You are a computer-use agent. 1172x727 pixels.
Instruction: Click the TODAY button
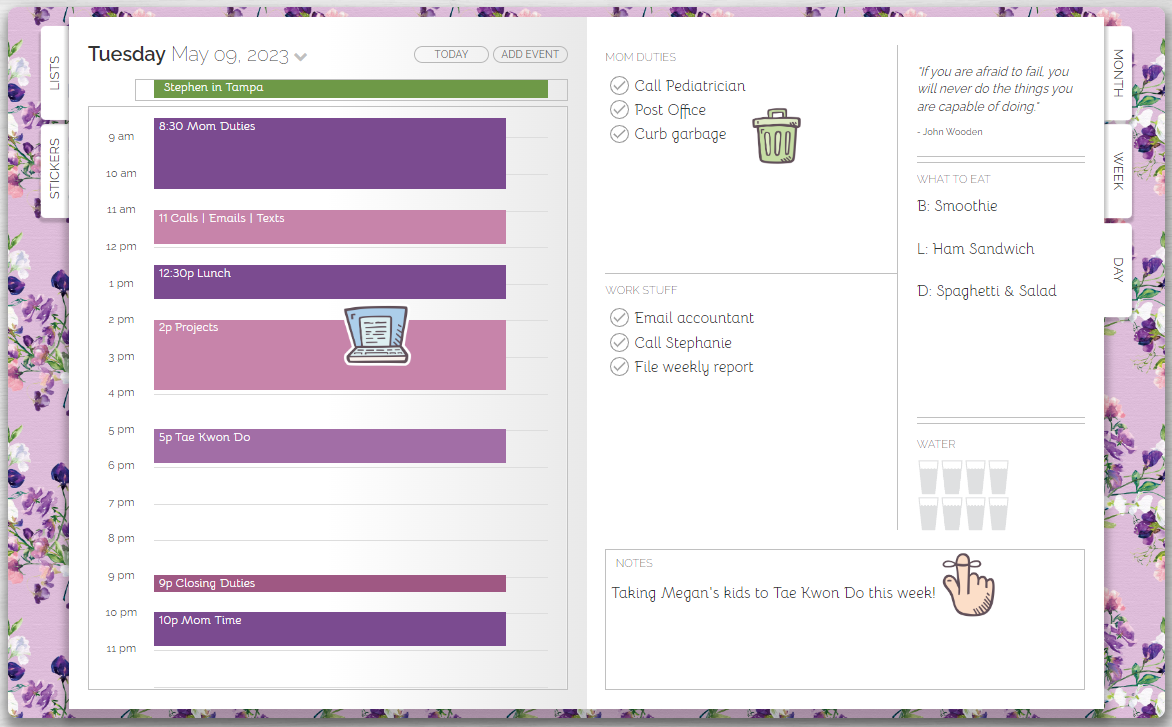[451, 54]
